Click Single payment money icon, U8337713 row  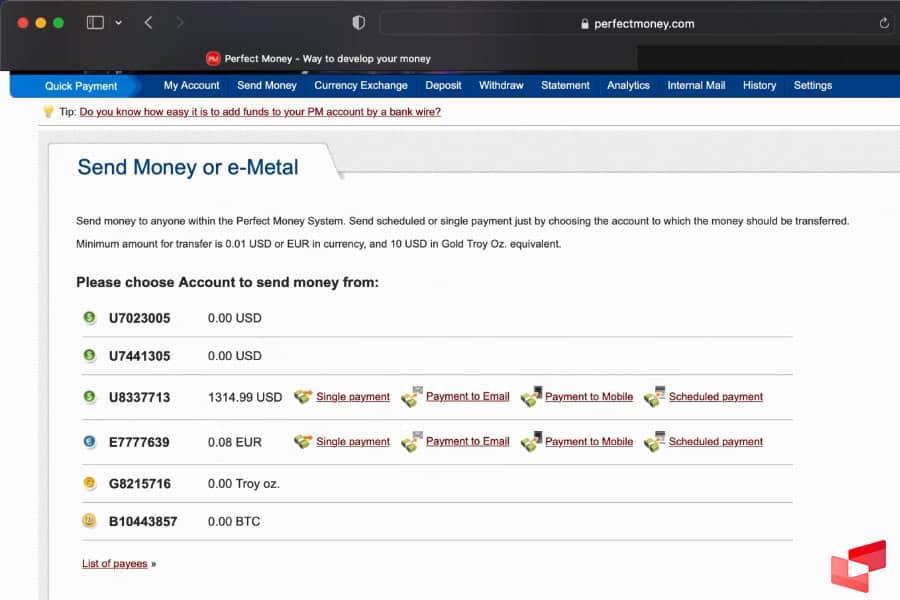tap(302, 397)
